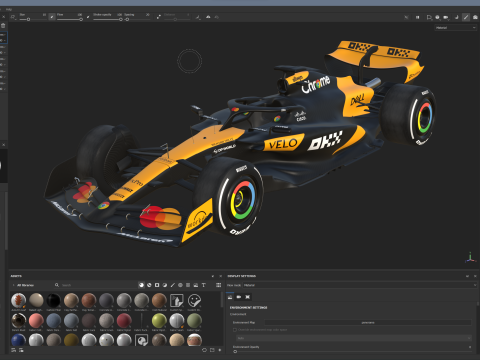Click the pause rendering icon

click(417, 17)
